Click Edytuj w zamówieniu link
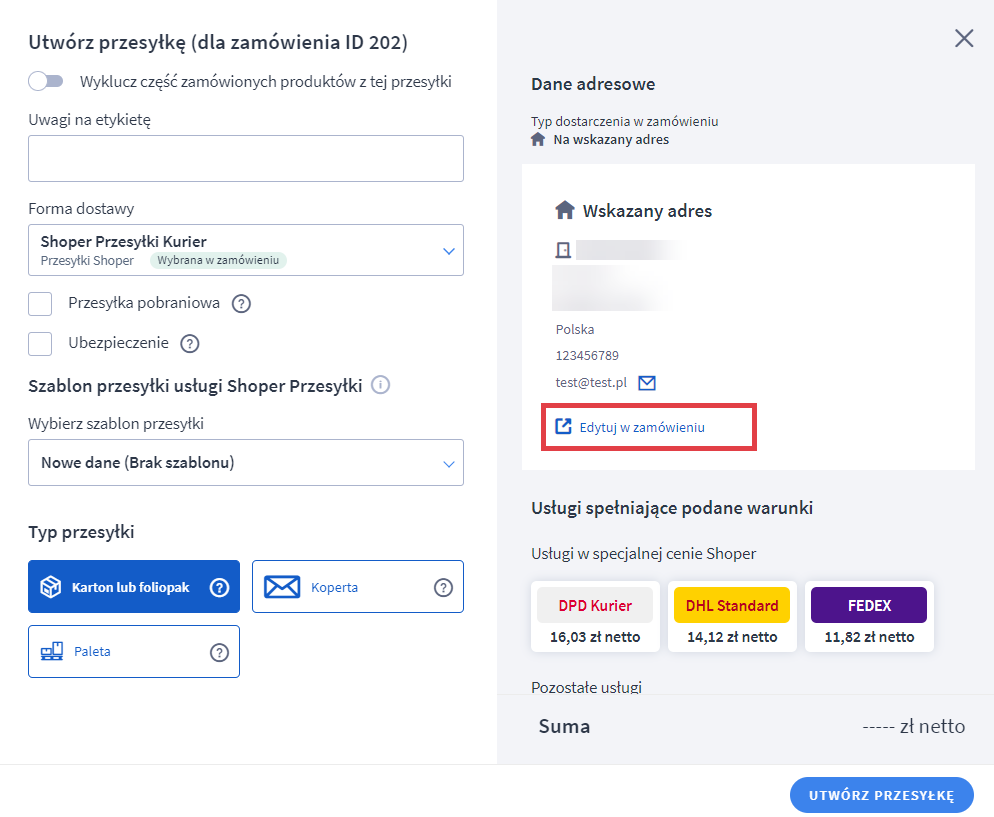This screenshot has width=994, height=817. pos(642,427)
